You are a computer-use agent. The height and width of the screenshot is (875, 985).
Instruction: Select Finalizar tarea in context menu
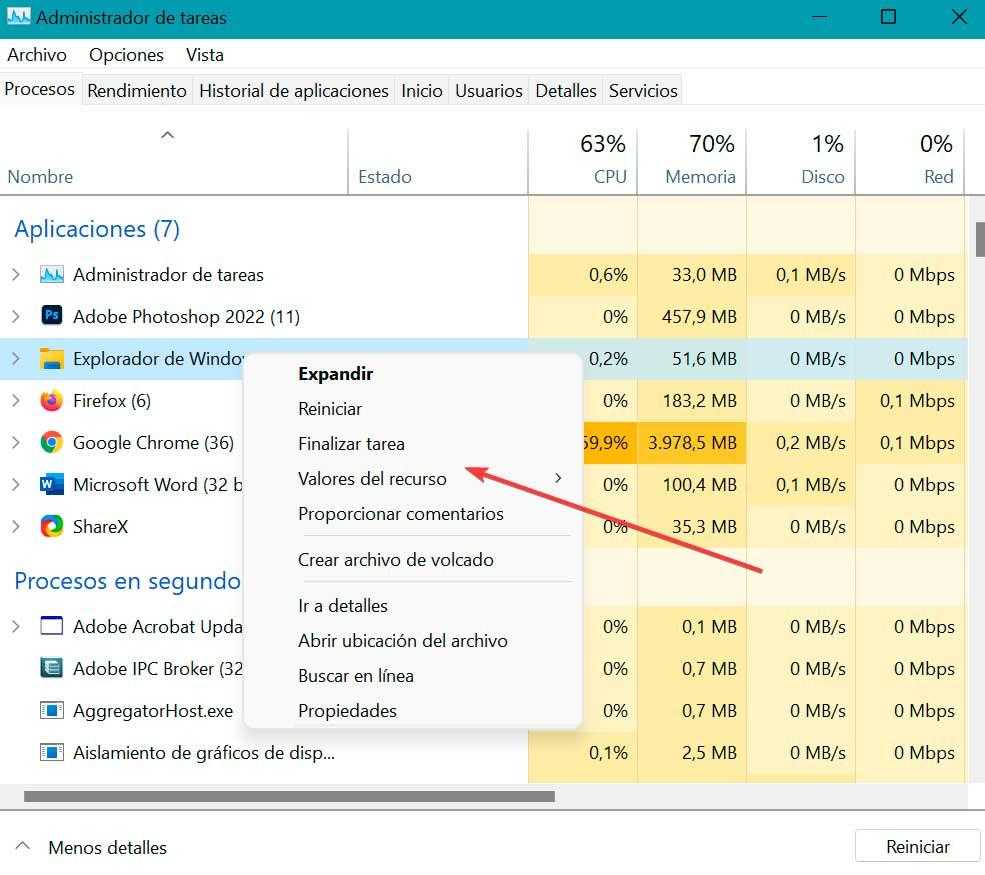(351, 444)
